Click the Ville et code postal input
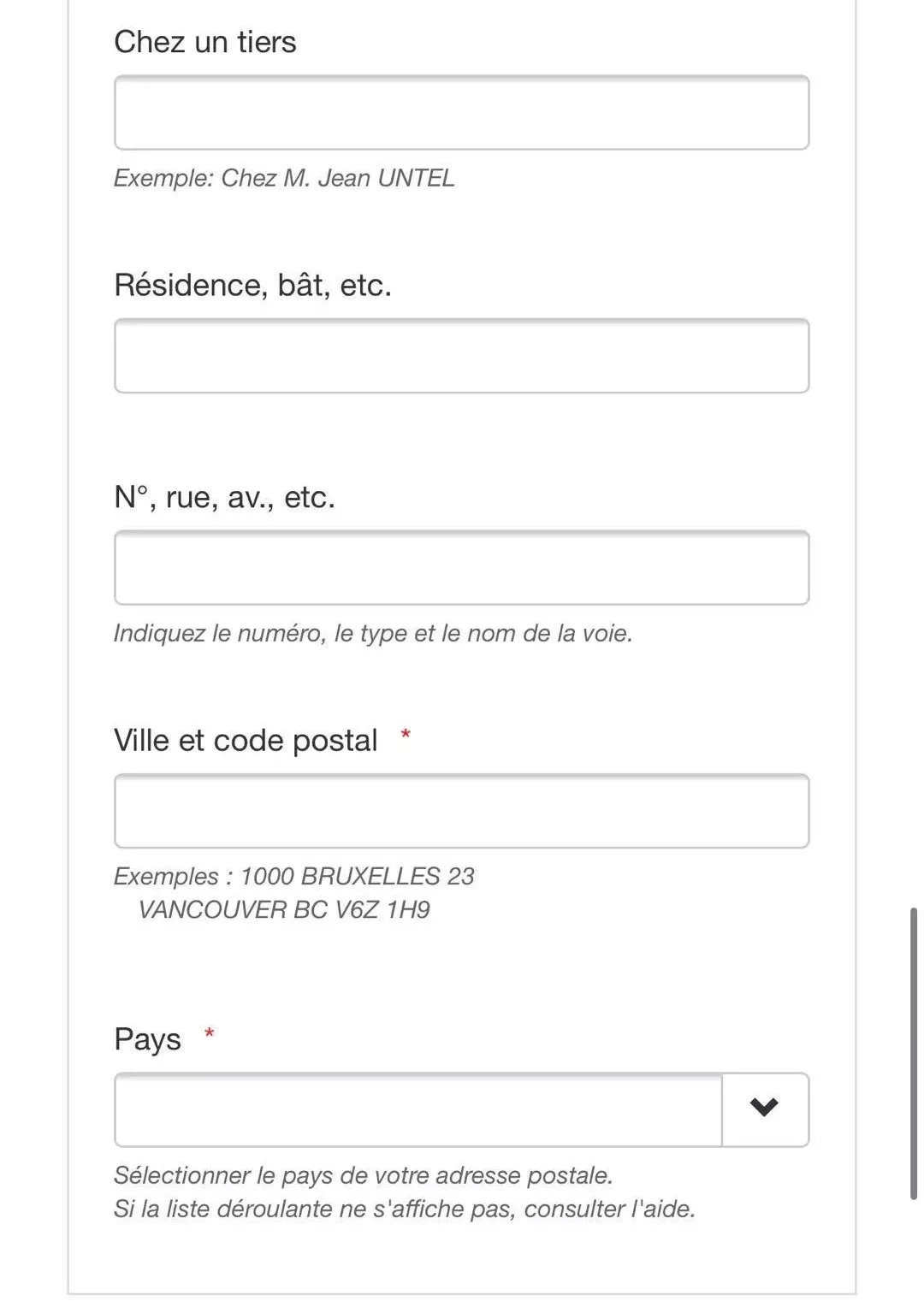 click(461, 811)
